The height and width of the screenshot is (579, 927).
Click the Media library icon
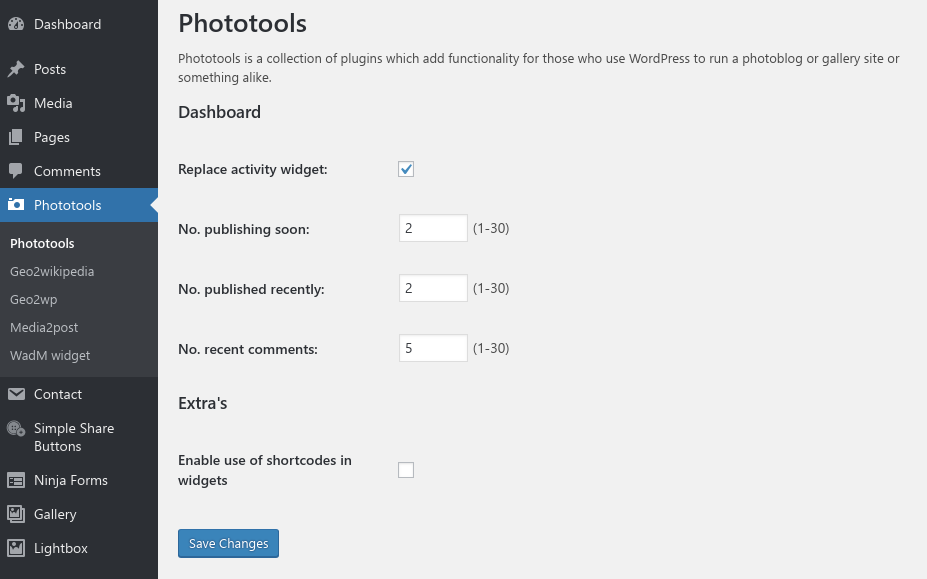coord(16,103)
